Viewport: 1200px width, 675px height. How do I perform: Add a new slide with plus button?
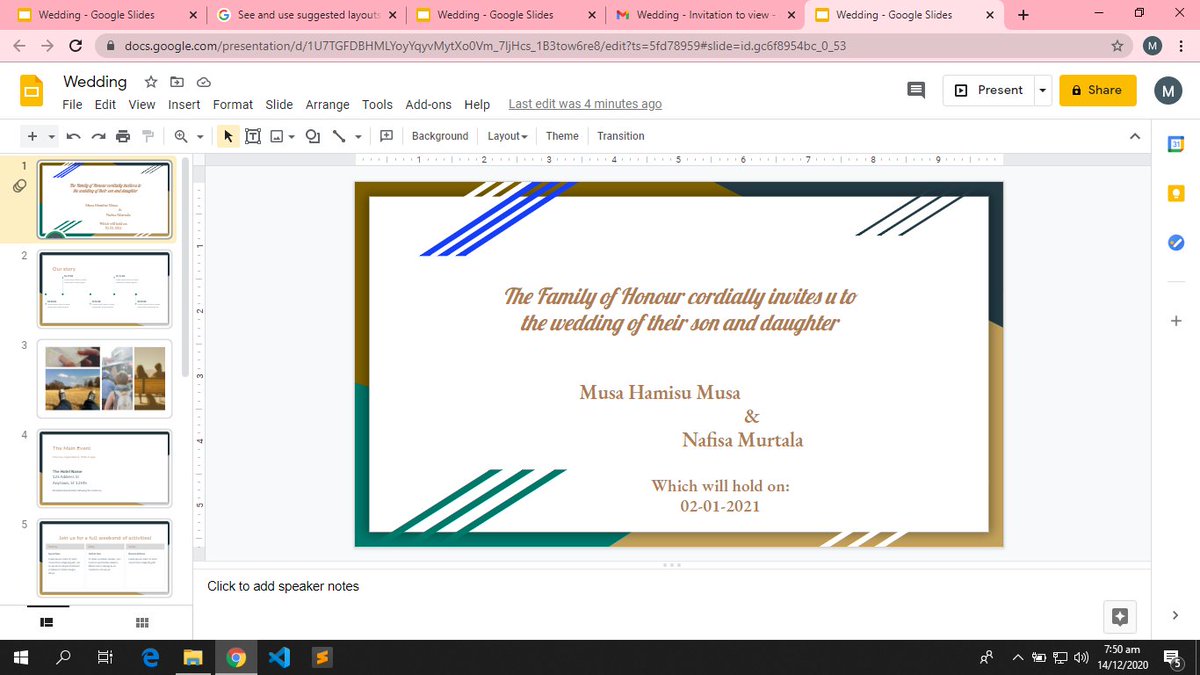[x=32, y=136]
